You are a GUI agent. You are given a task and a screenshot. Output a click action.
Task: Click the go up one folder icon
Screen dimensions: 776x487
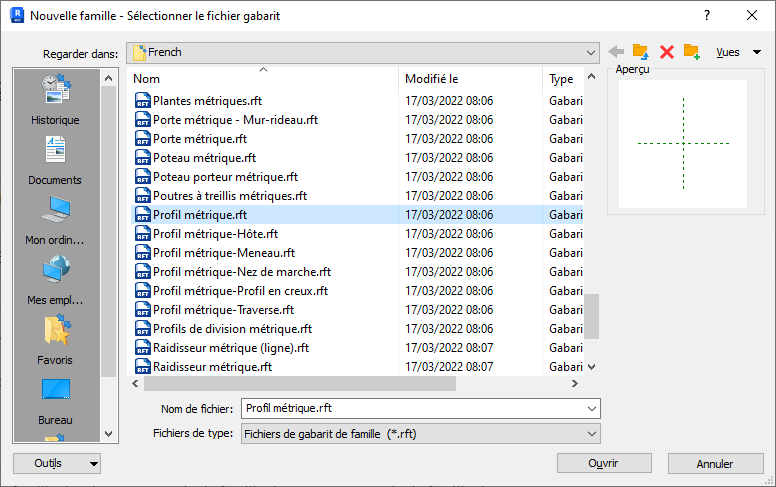[x=641, y=52]
